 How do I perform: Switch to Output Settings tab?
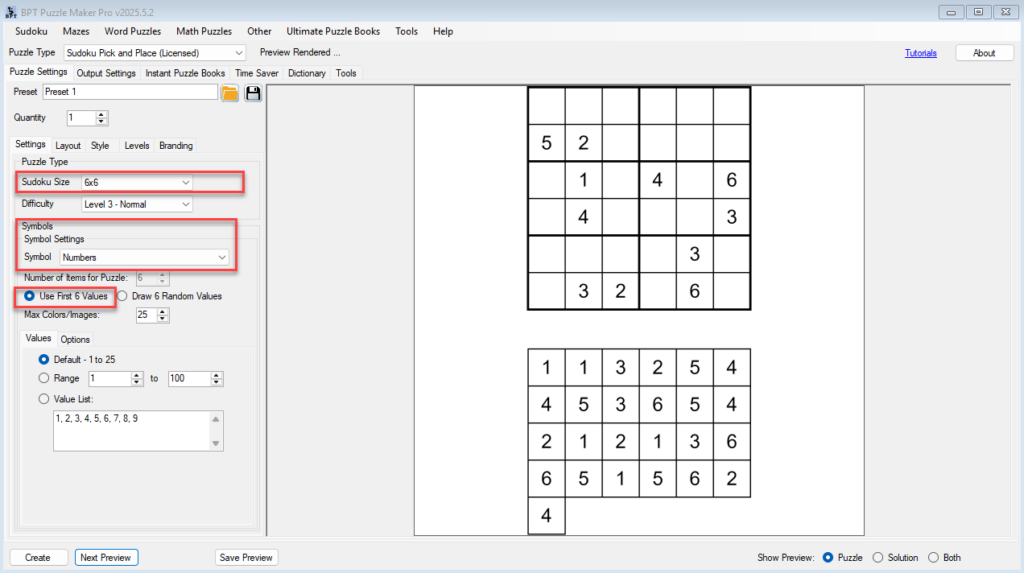(x=106, y=73)
